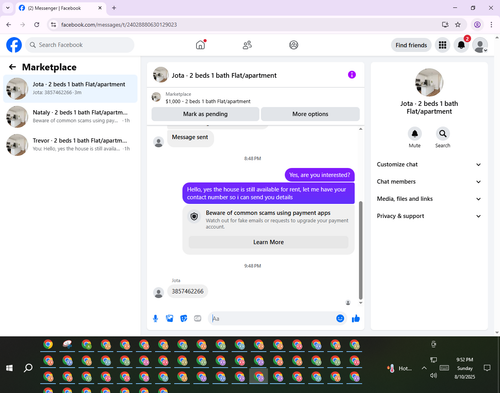Click the Marketplace back arrow
500x393 pixels.
[x=12, y=67]
